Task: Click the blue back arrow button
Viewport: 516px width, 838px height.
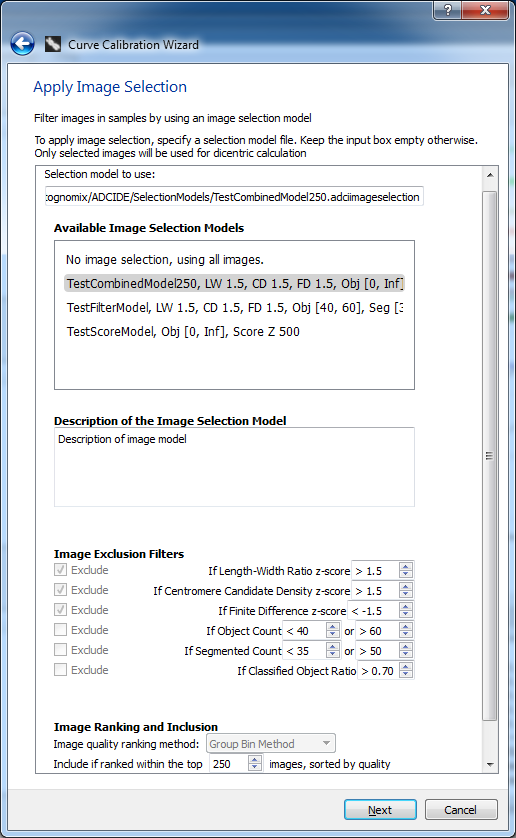Action: click(x=22, y=44)
